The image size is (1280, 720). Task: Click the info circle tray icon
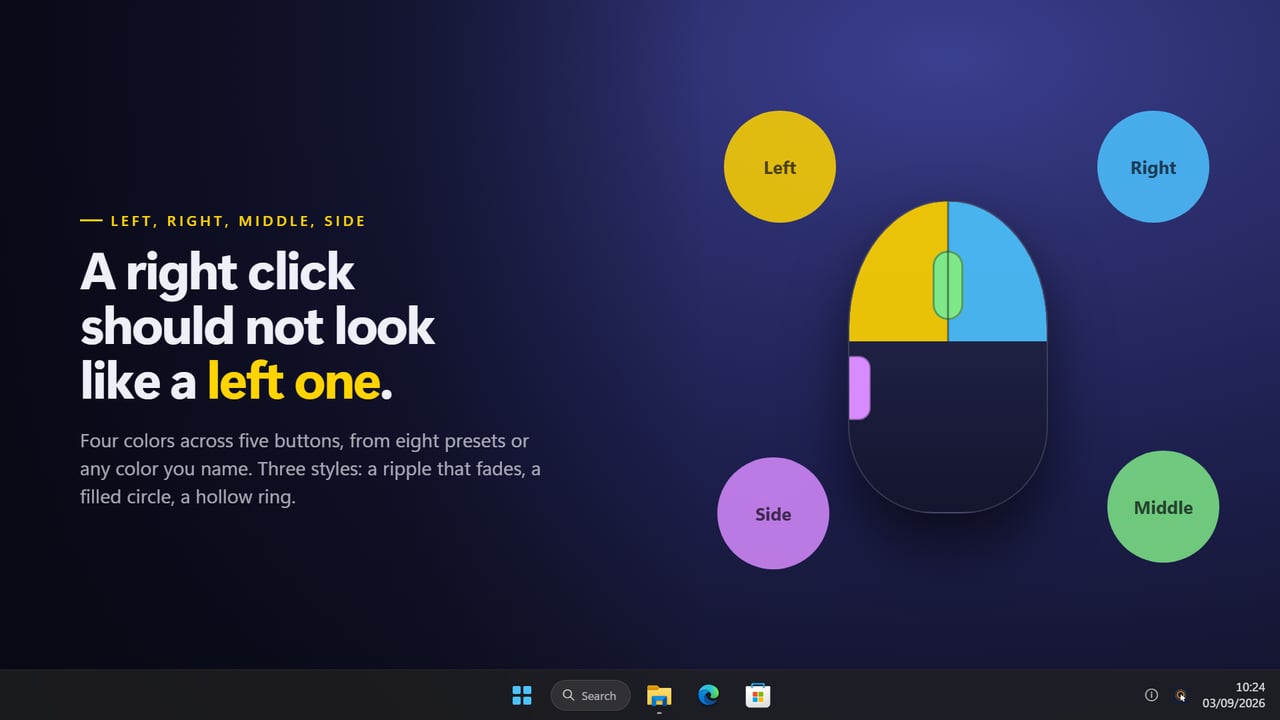1151,695
